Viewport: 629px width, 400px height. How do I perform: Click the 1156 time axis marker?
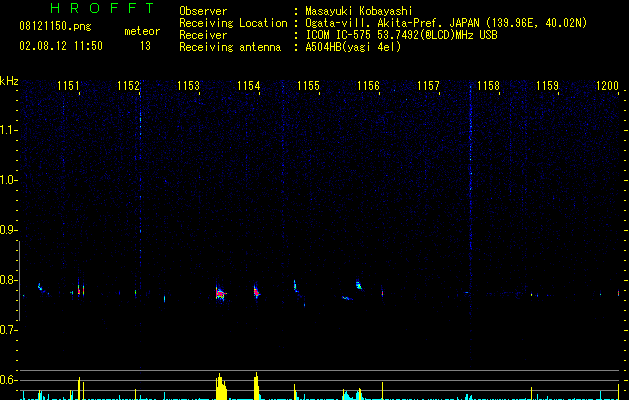point(368,86)
